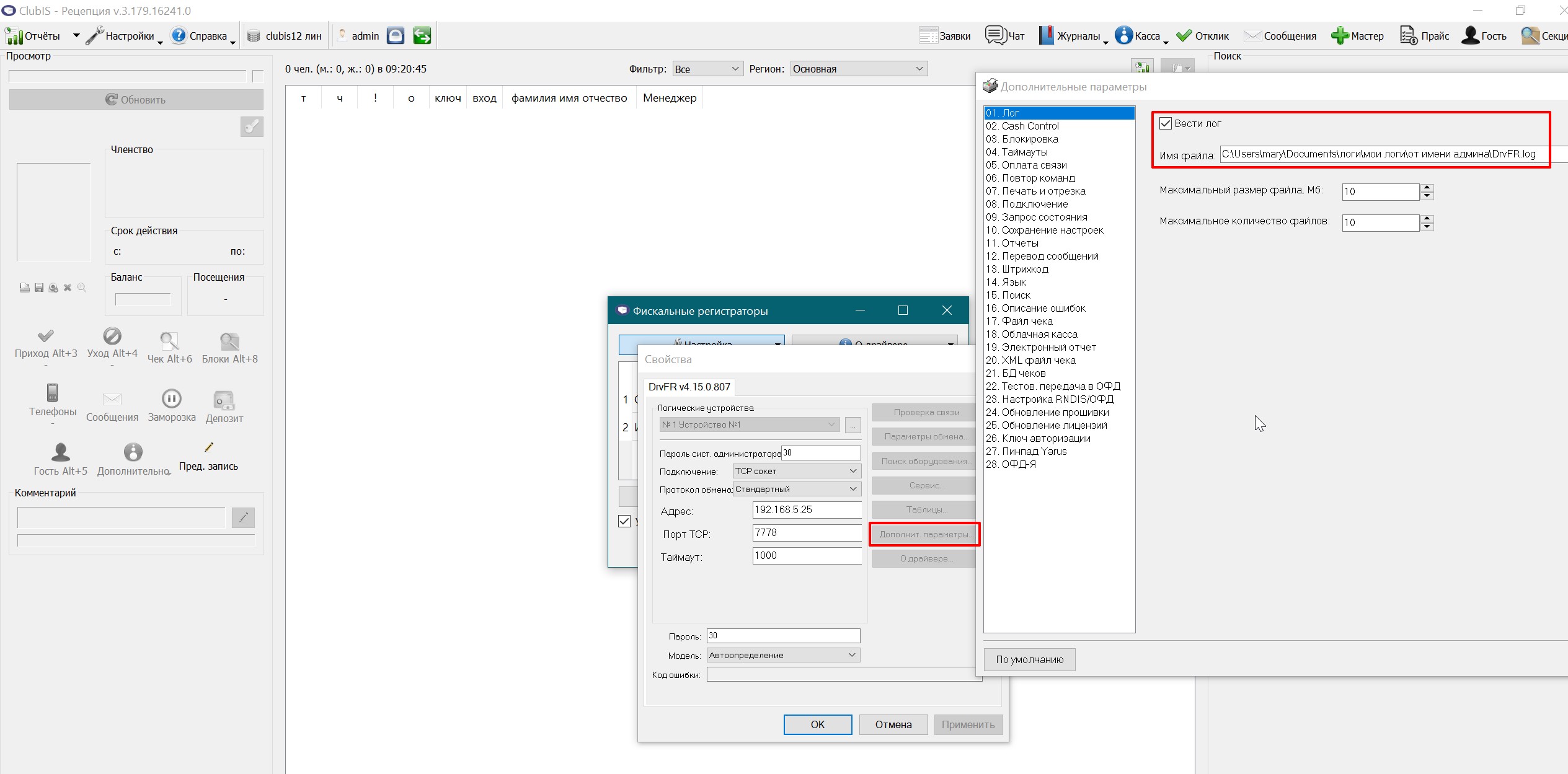1568x774 pixels.
Task: Click the Гость Alt+5 person icon
Action: point(60,452)
